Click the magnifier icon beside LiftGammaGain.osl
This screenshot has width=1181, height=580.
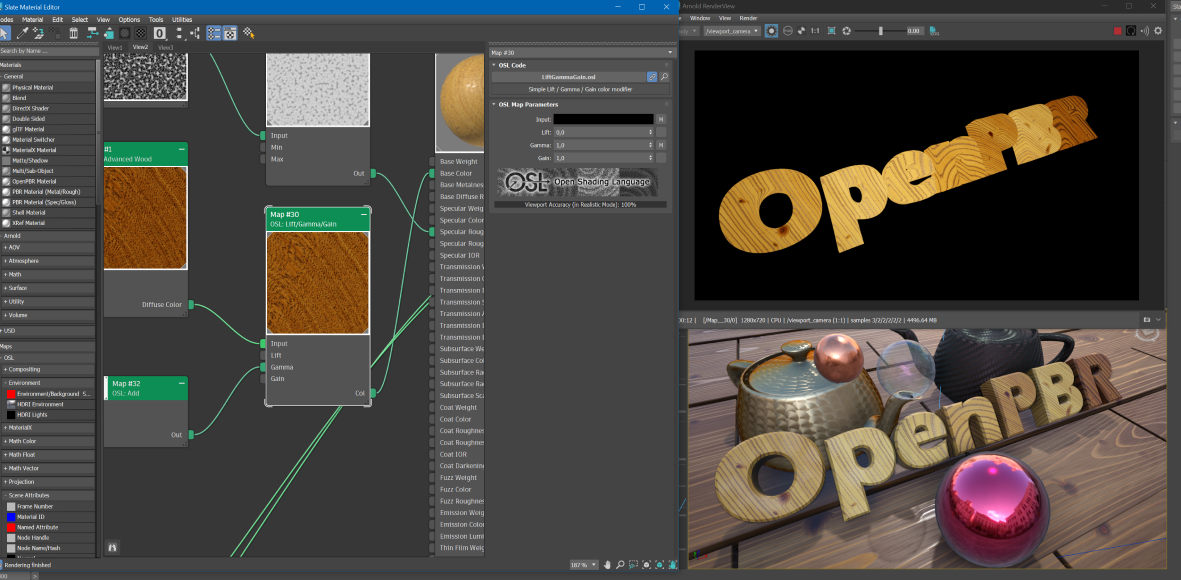click(664, 77)
